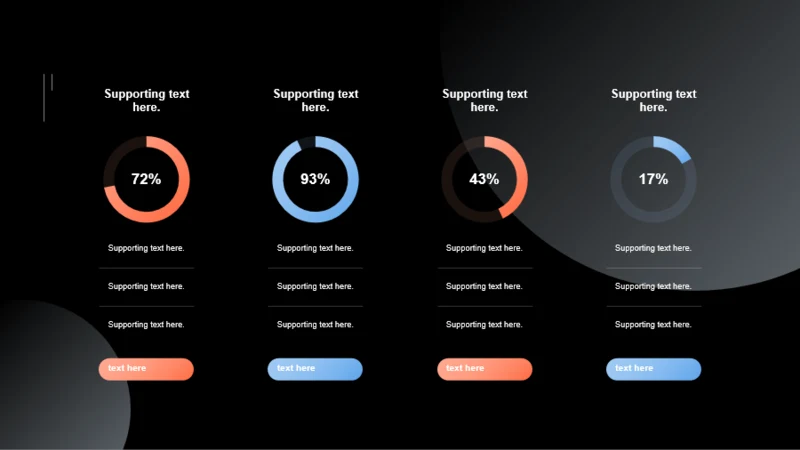Click the 17% blue donut chart
The width and height of the screenshot is (800, 450).
653,179
